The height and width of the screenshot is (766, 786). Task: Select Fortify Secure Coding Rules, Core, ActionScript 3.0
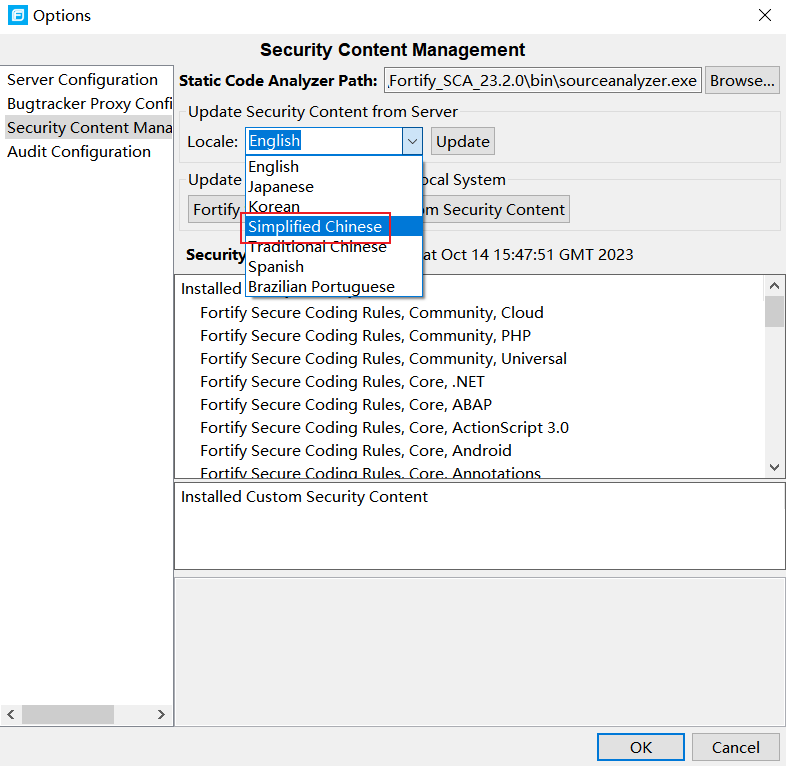point(384,428)
